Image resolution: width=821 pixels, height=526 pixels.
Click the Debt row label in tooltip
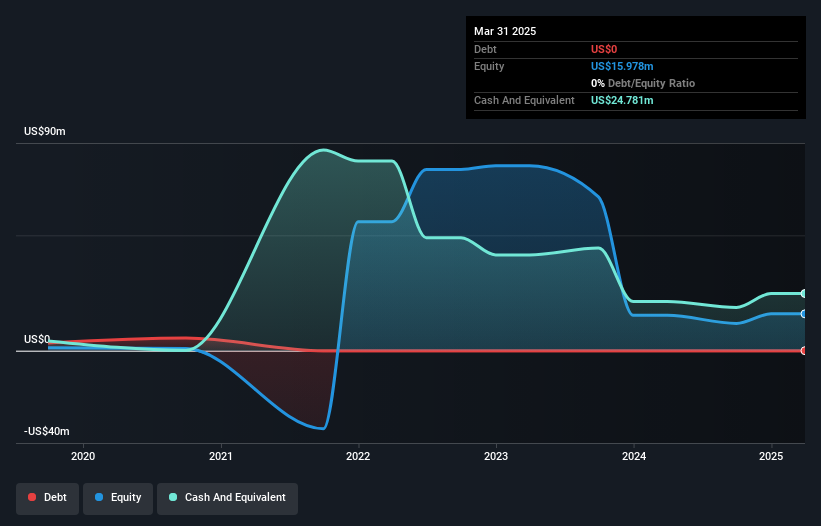pyautogui.click(x=485, y=49)
